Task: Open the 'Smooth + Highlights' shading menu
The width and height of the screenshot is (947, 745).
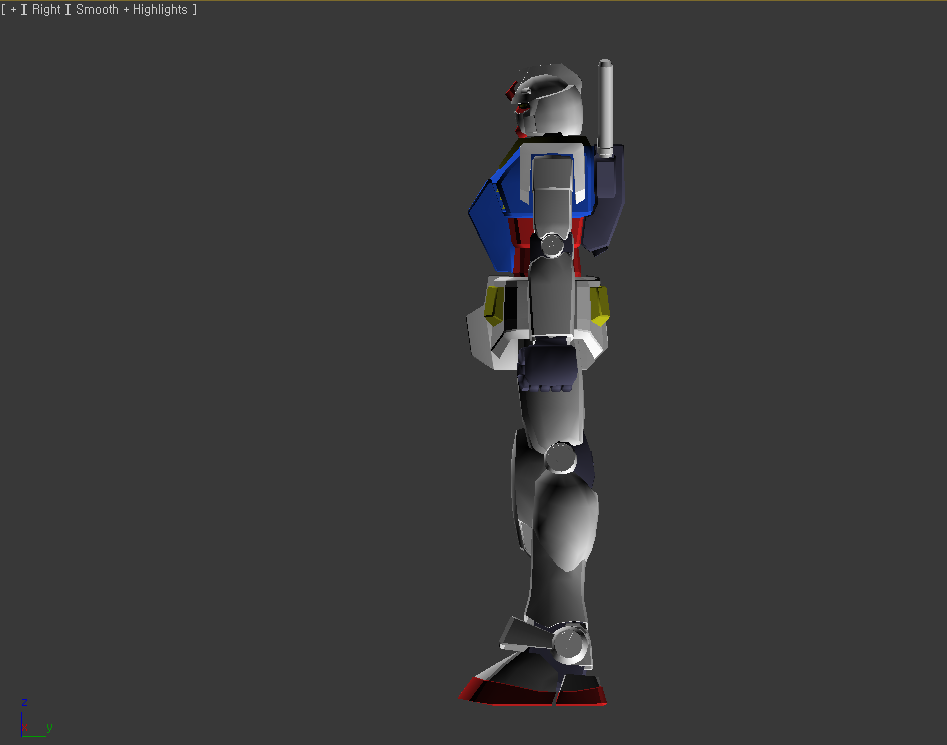Action: tap(132, 10)
